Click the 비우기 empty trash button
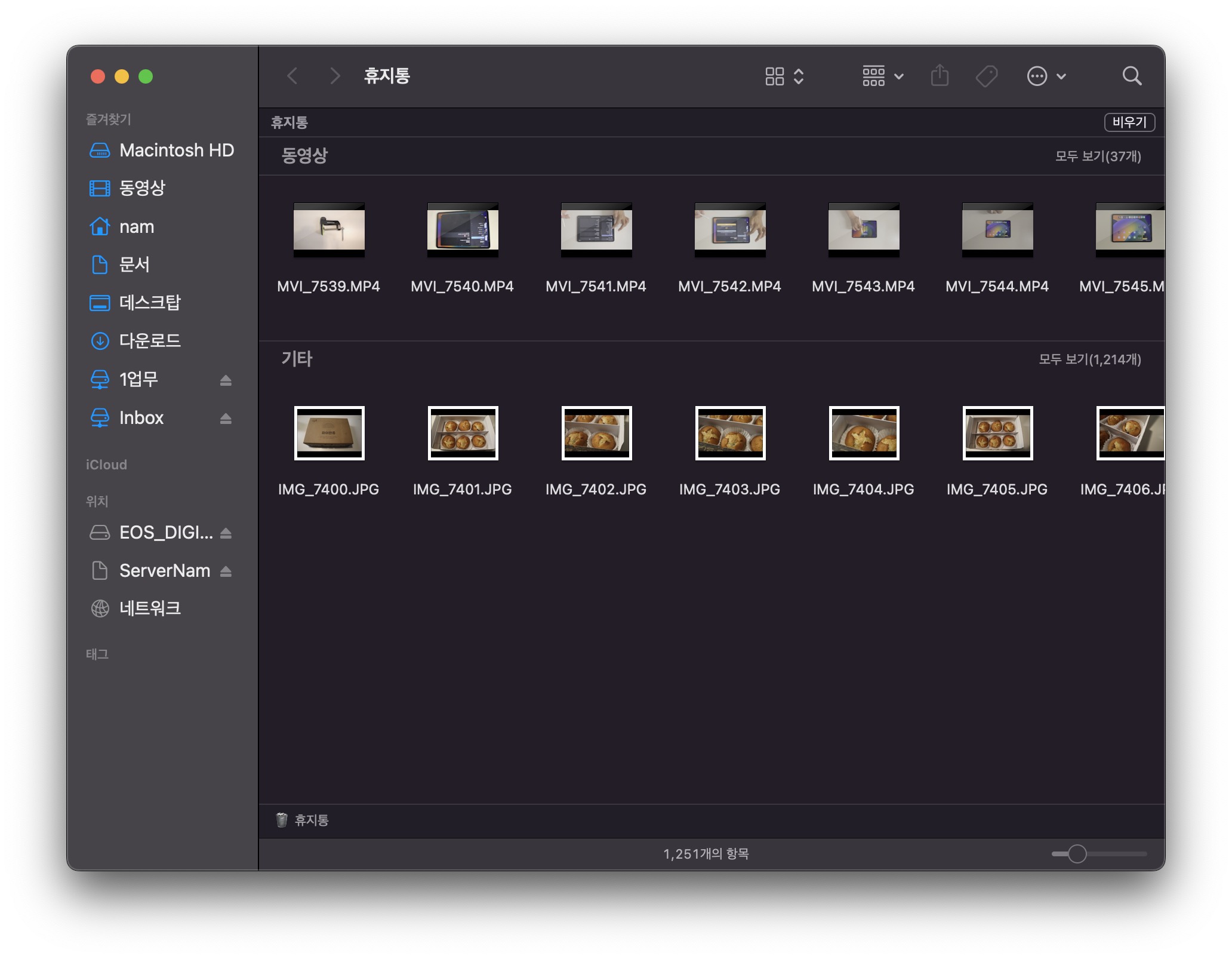 click(1129, 122)
